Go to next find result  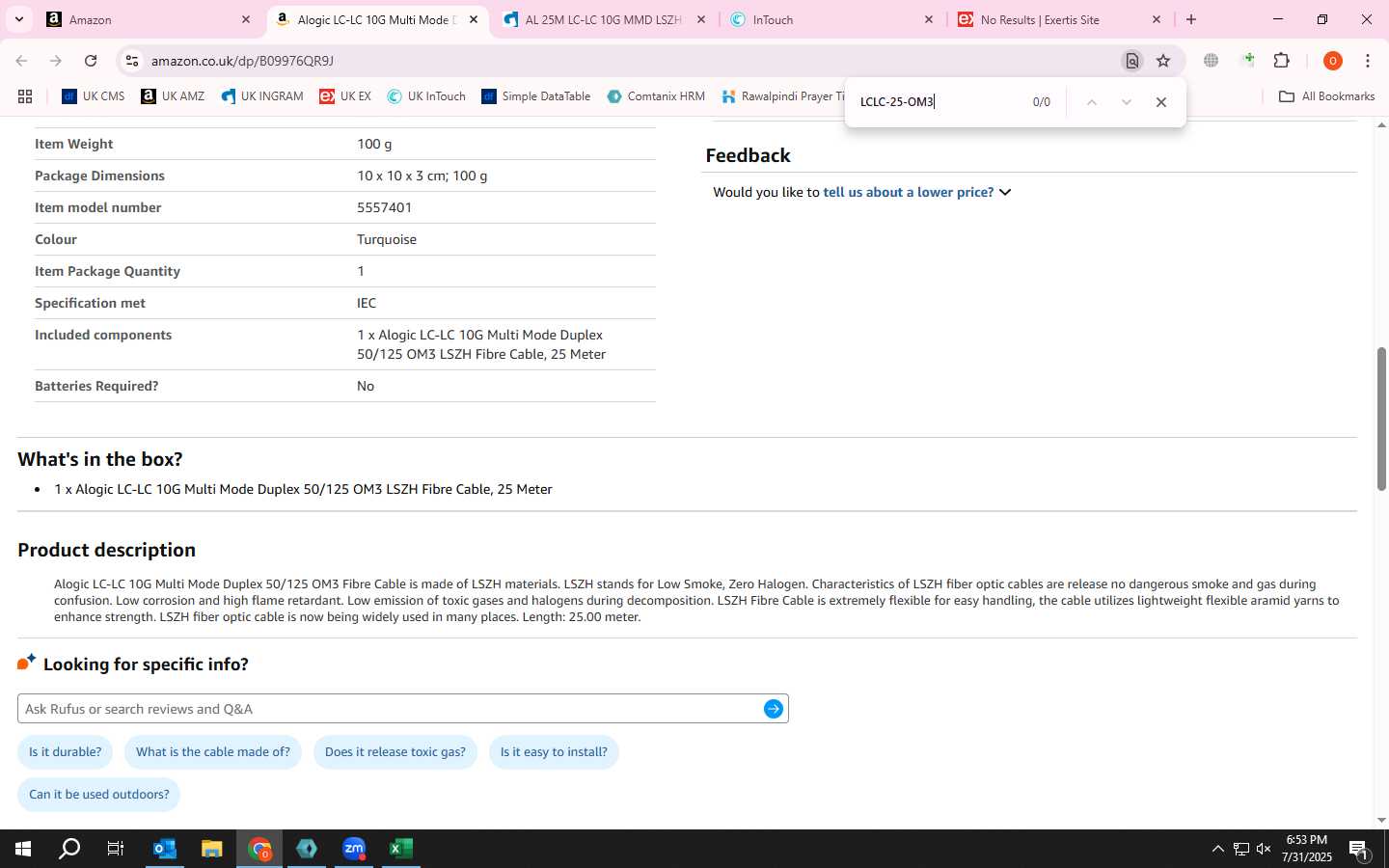[1126, 101]
